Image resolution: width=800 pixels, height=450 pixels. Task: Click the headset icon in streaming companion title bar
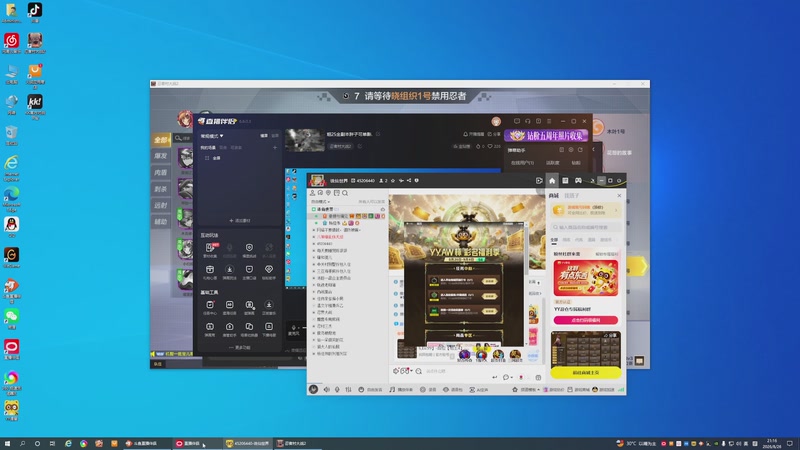click(x=528, y=121)
